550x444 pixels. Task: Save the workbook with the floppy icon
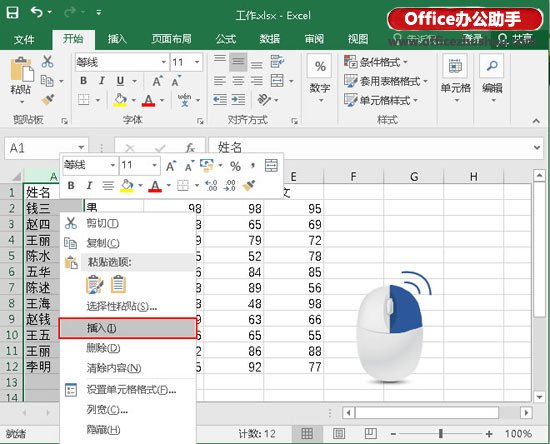pyautogui.click(x=12, y=13)
